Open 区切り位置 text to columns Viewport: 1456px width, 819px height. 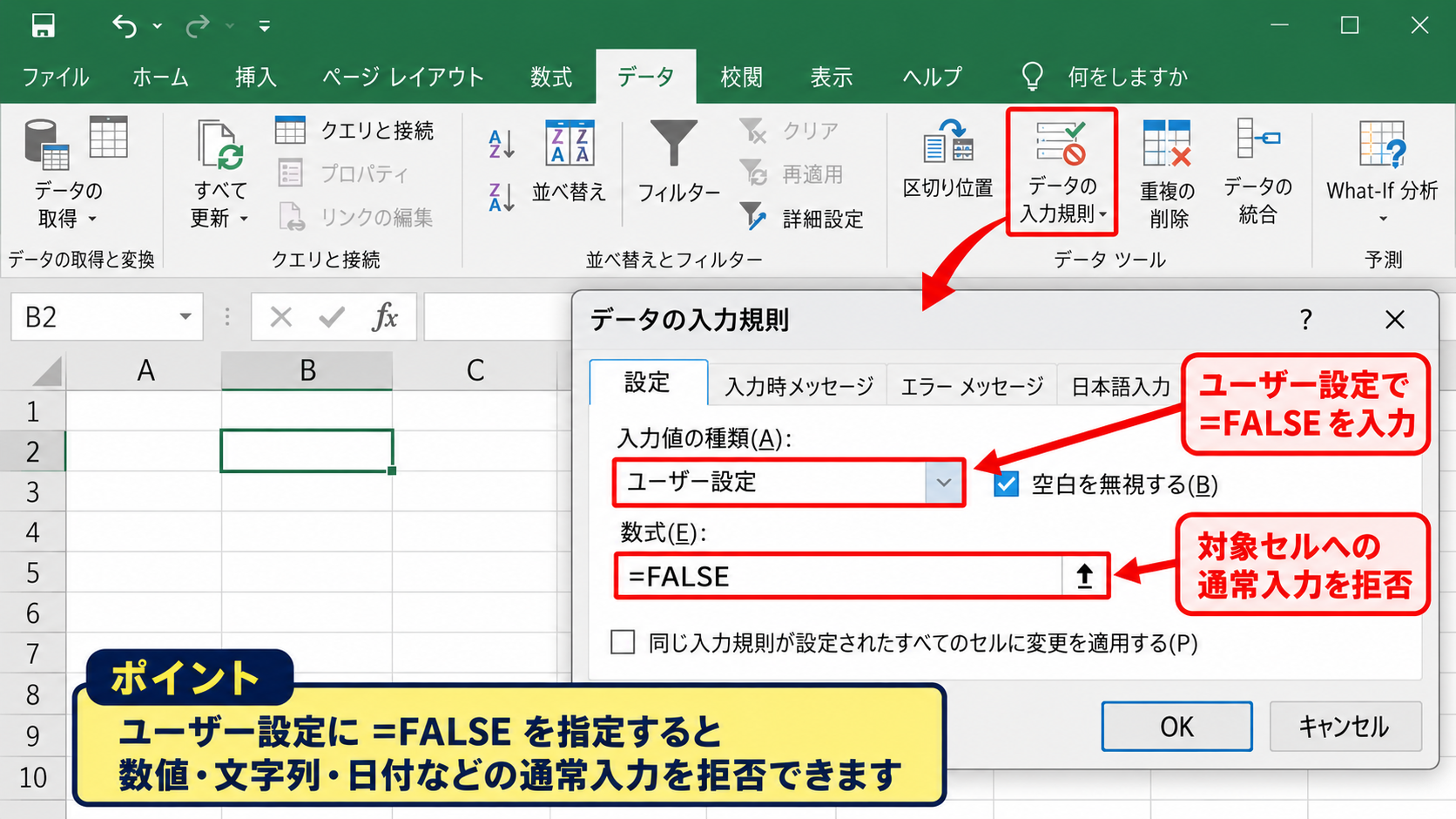click(x=947, y=159)
